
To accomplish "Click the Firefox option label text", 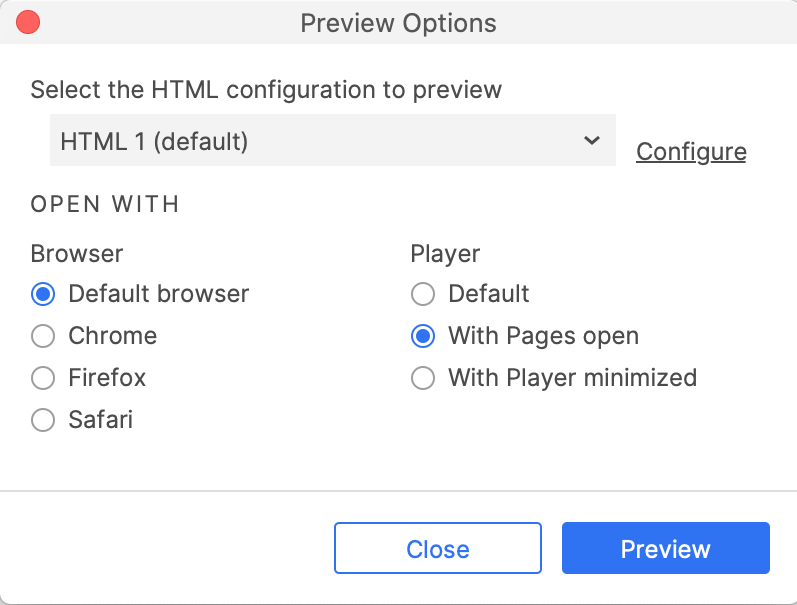I will (107, 378).
